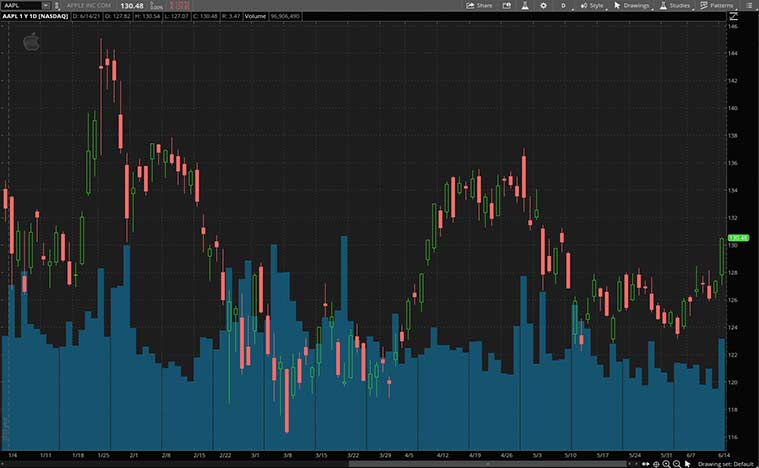Click the icon right of the symbol dropdown

[58, 5]
